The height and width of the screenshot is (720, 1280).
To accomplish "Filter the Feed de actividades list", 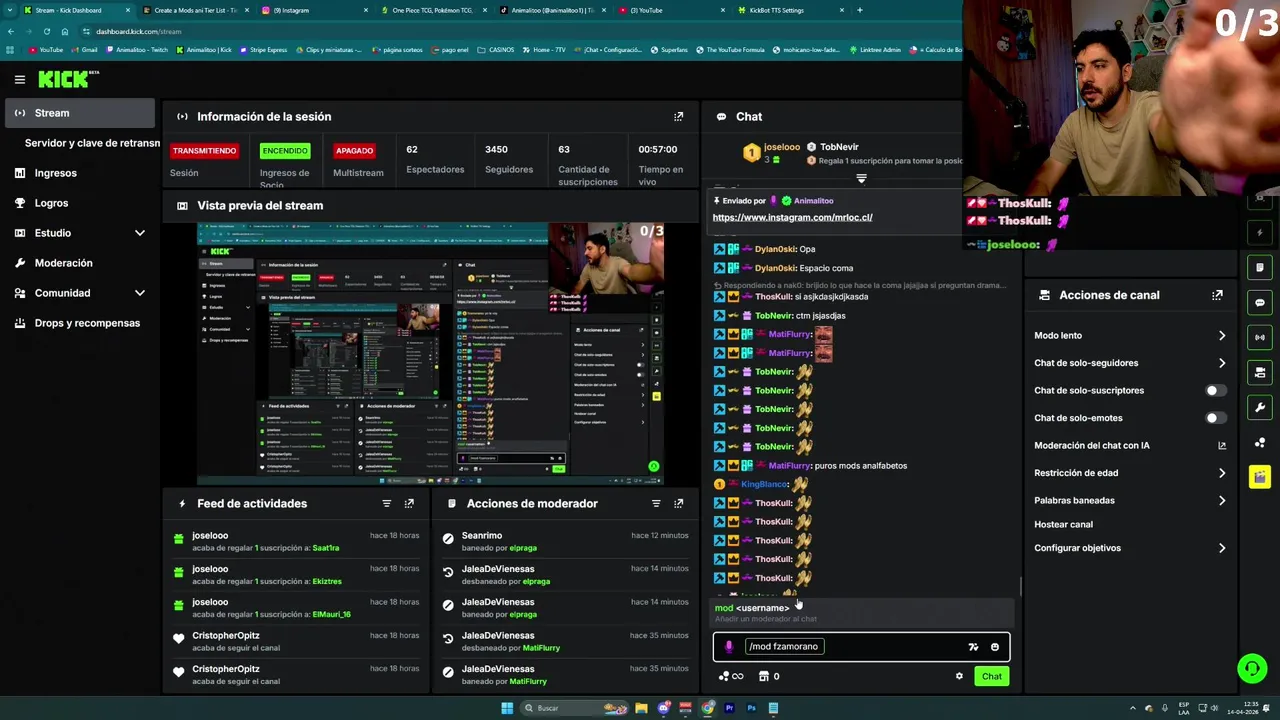I will (x=386, y=504).
